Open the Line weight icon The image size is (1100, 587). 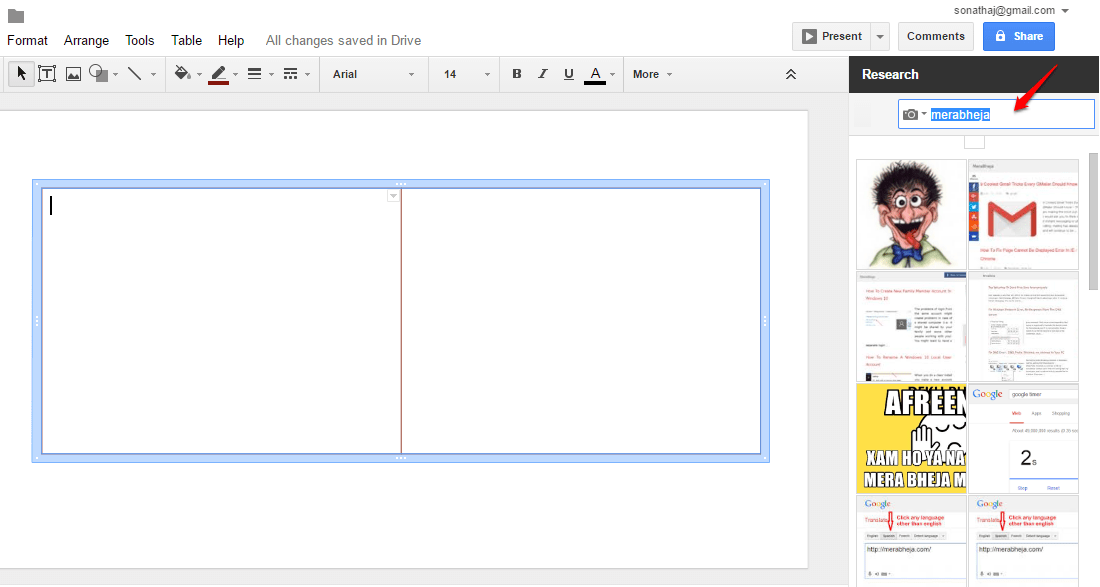[255, 74]
